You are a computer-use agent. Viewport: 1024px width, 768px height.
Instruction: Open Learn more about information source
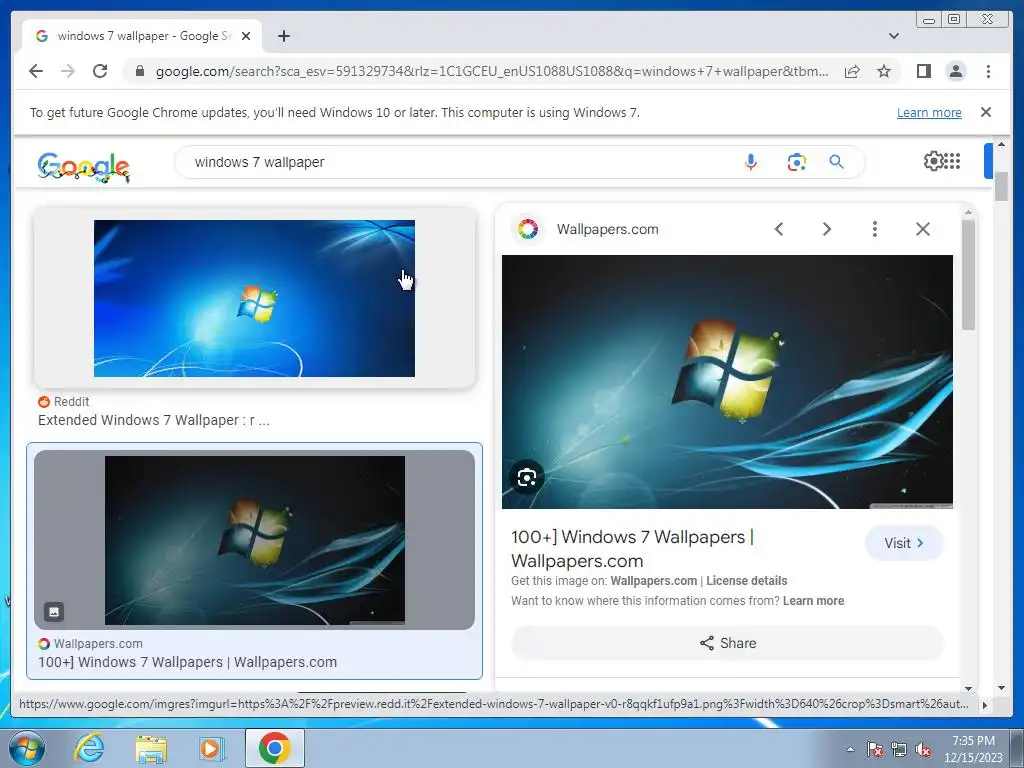tap(813, 601)
